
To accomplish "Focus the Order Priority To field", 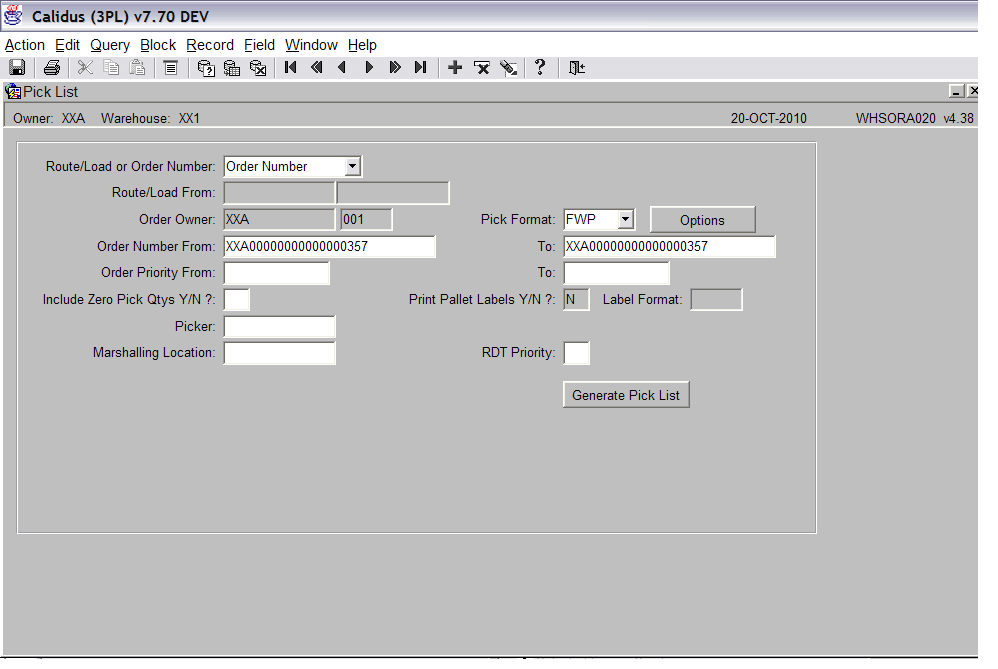I will point(617,273).
